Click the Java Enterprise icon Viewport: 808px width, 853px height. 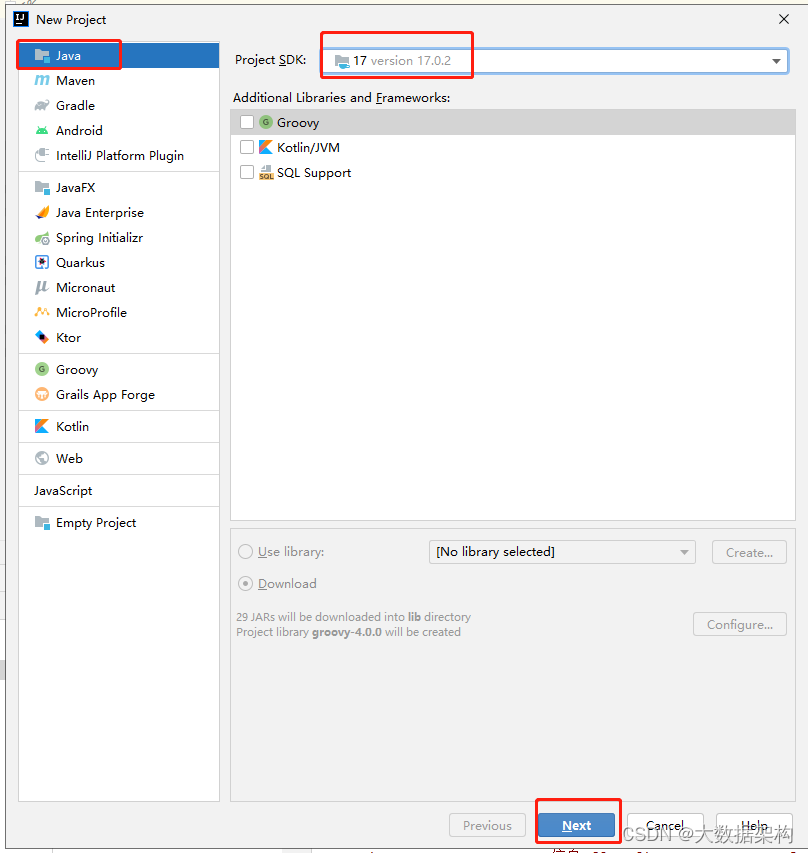point(42,213)
